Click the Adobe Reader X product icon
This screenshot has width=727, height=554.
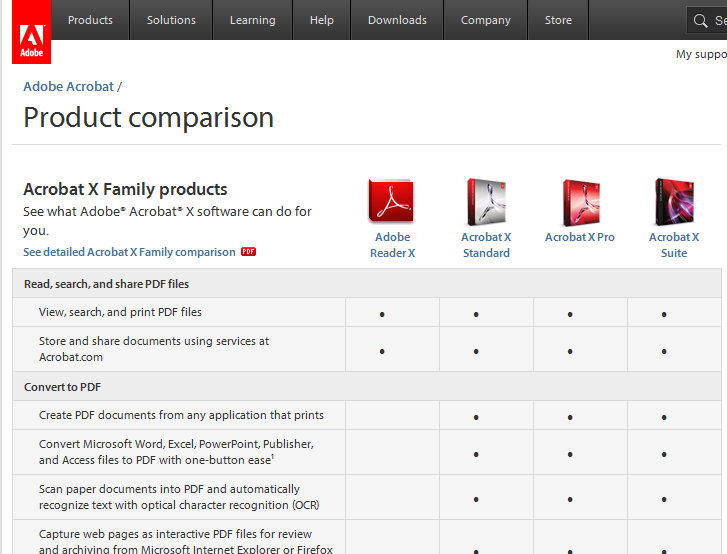(x=391, y=201)
